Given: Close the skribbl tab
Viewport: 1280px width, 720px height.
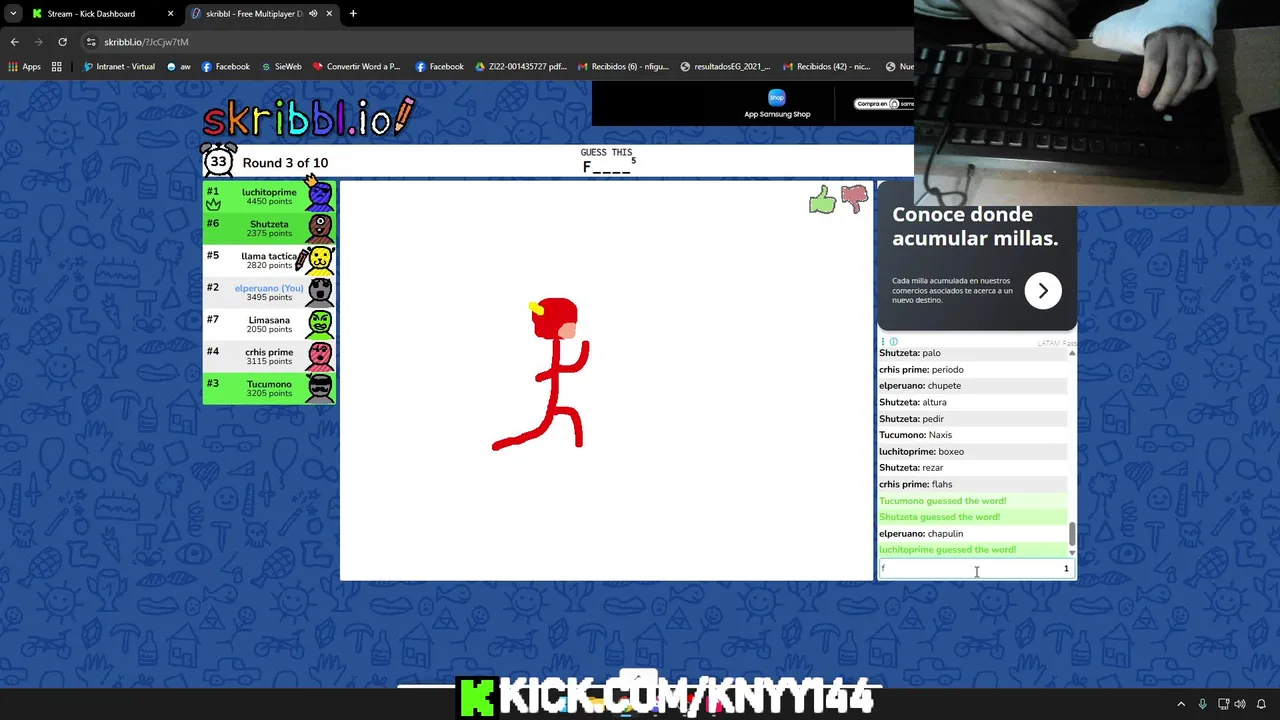Looking at the screenshot, I should pos(330,14).
